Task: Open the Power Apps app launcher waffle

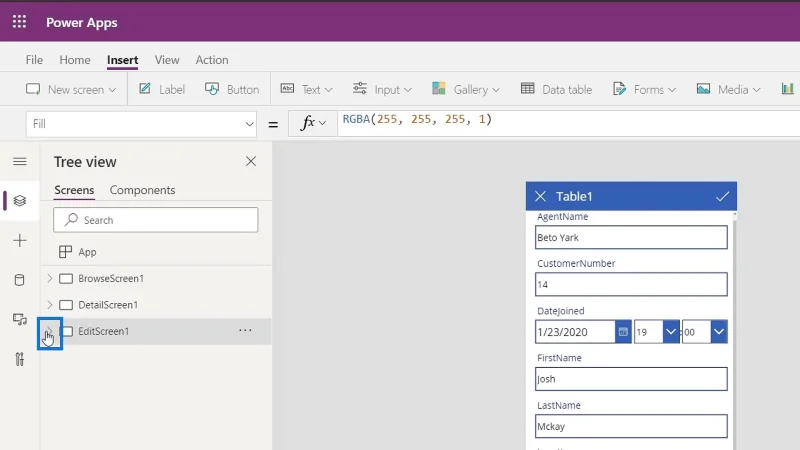Action: tap(19, 22)
